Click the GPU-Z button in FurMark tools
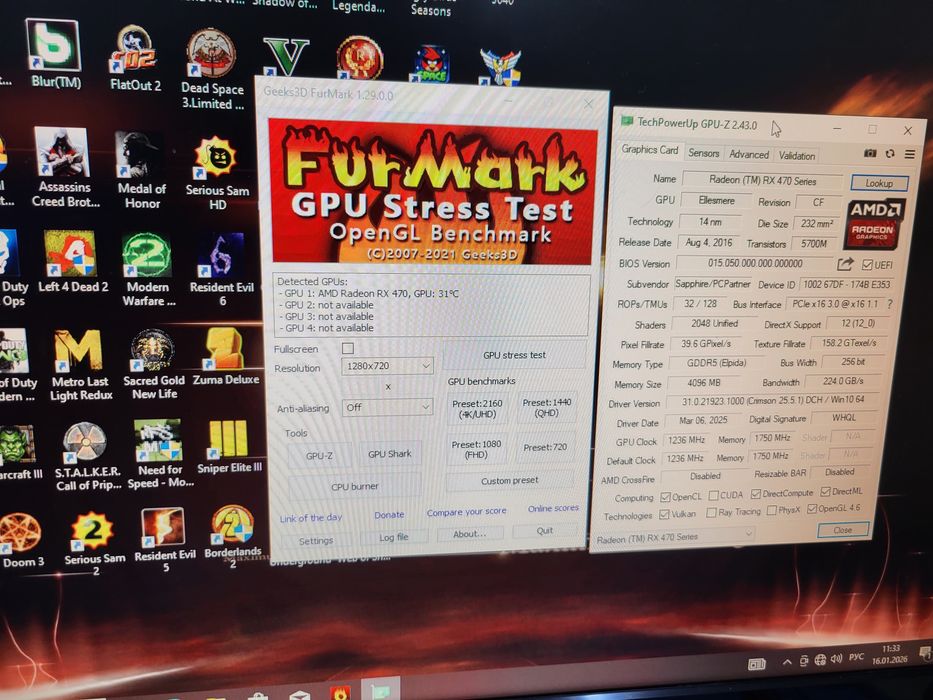933x700 pixels. [319, 456]
